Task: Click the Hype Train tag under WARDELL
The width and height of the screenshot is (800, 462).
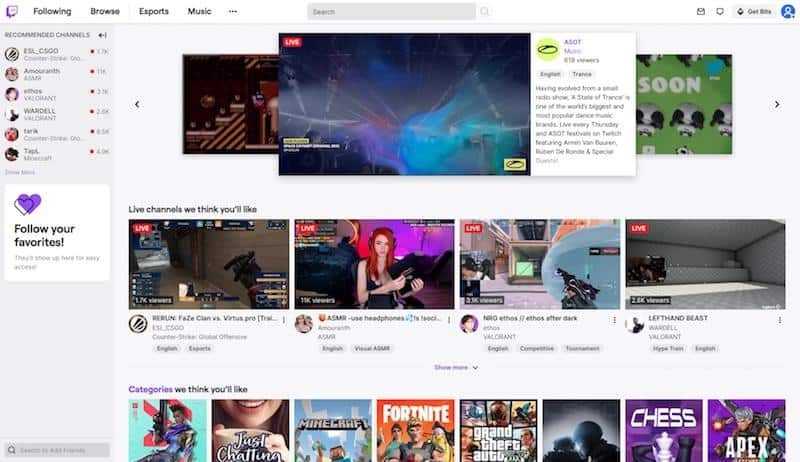Action: (x=668, y=349)
